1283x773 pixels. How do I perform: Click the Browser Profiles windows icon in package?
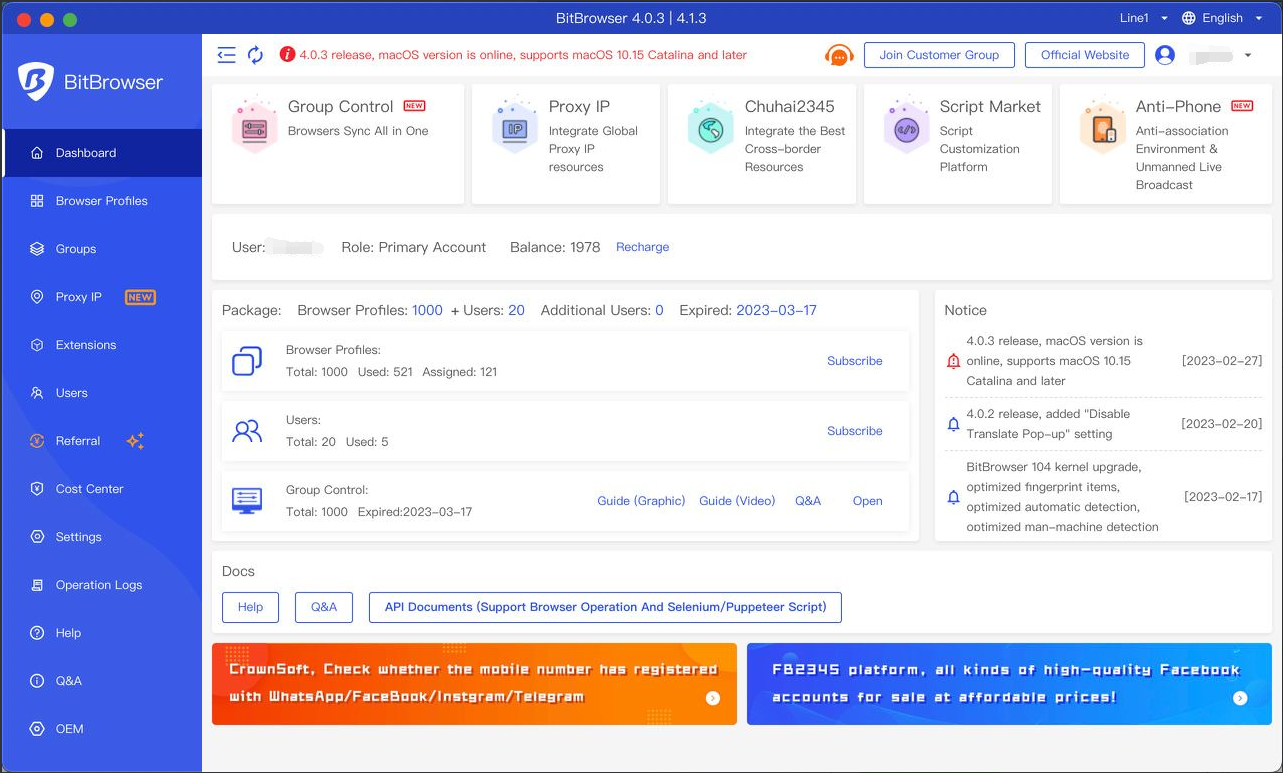(247, 361)
